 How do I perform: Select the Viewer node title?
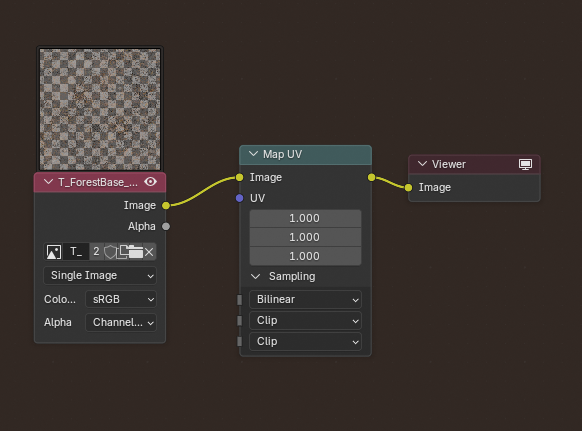coord(448,164)
